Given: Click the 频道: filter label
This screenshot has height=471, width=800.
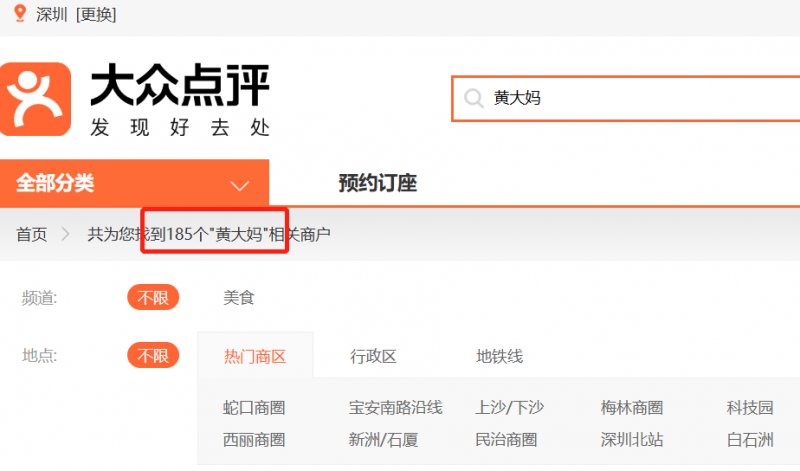Looking at the screenshot, I should (39, 298).
